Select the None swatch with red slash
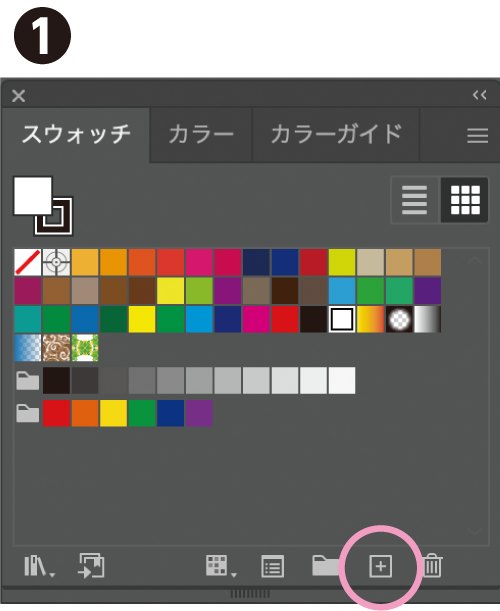 point(28,262)
